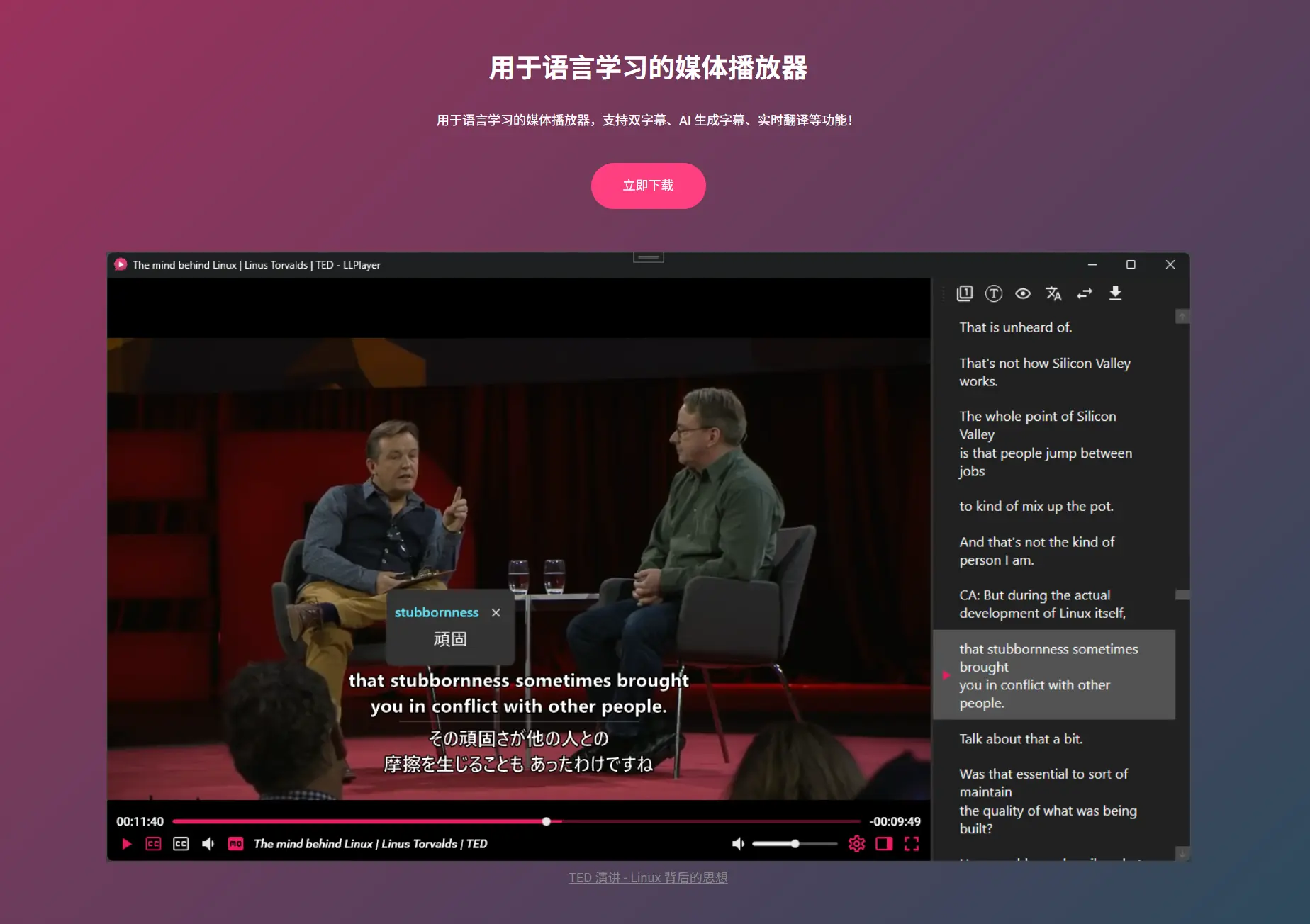Viewport: 1310px width, 924px height.
Task: Click the video title text in control bar
Action: coord(370,844)
